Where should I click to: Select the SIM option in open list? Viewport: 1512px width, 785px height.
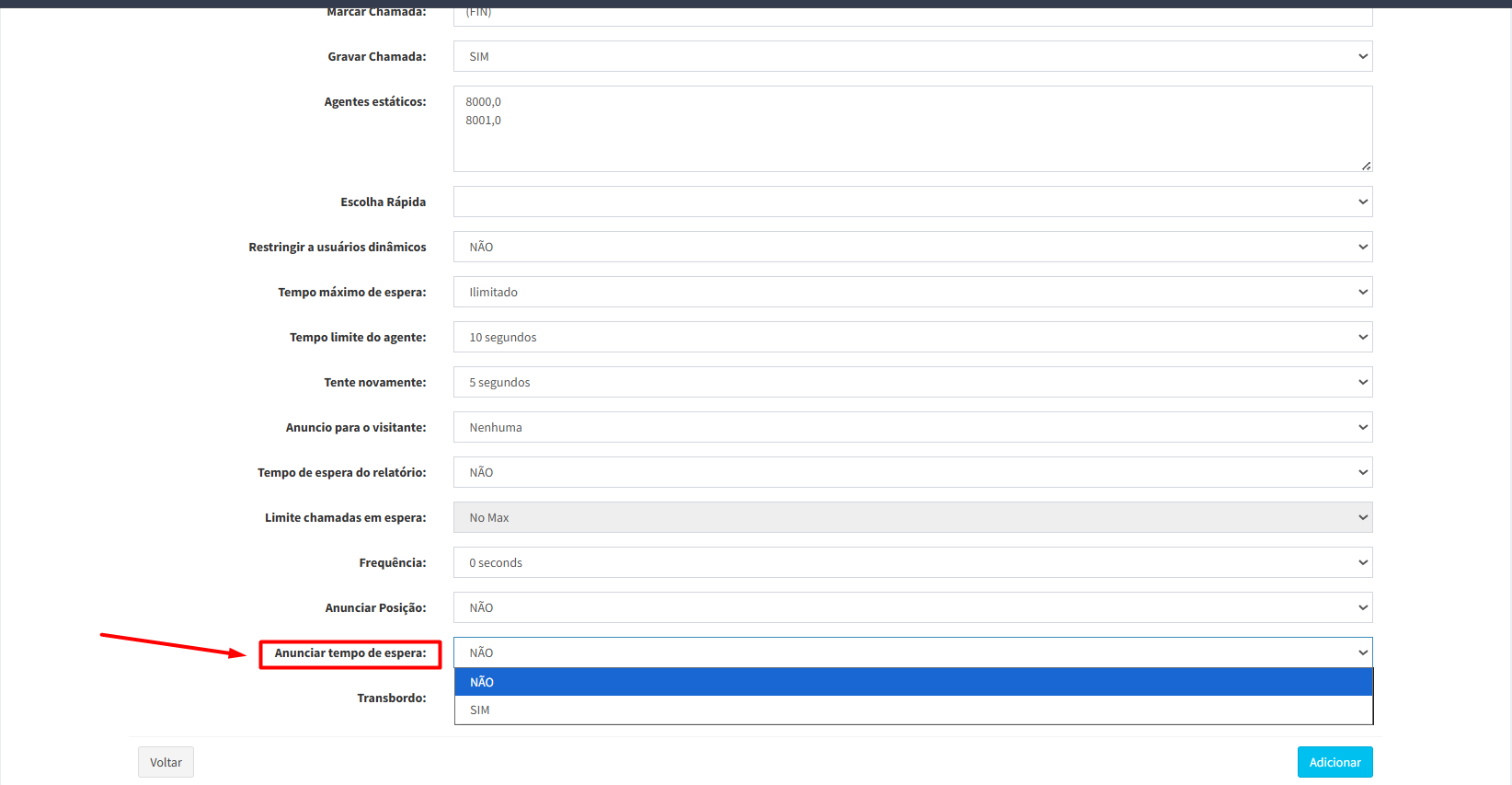(x=911, y=710)
